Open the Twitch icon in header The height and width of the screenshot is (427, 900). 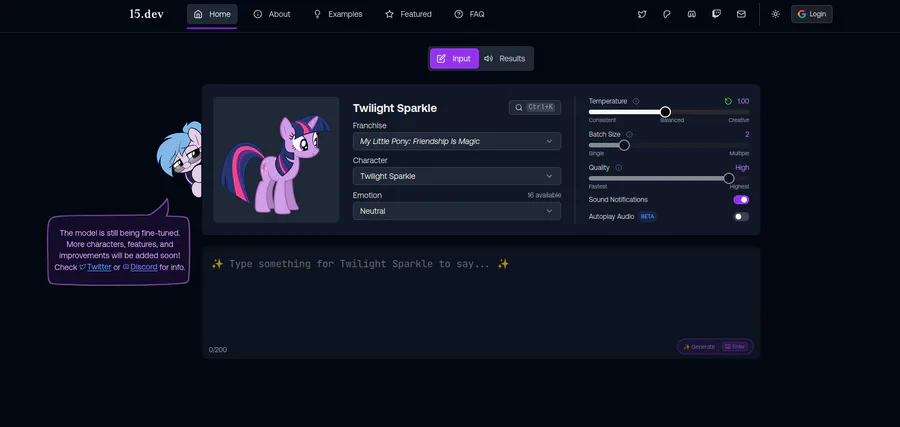coord(716,14)
